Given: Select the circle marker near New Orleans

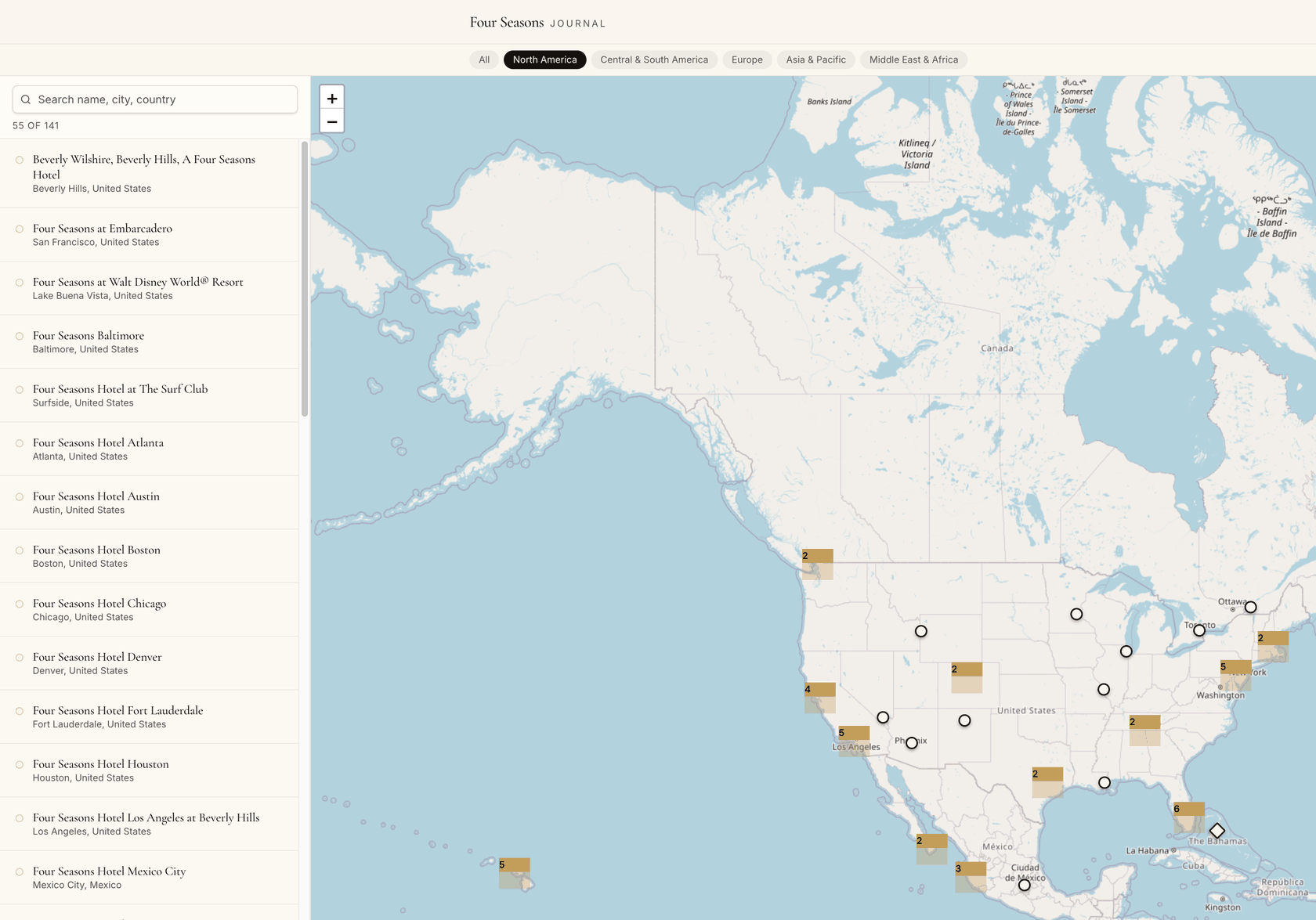Looking at the screenshot, I should click(x=1104, y=783).
